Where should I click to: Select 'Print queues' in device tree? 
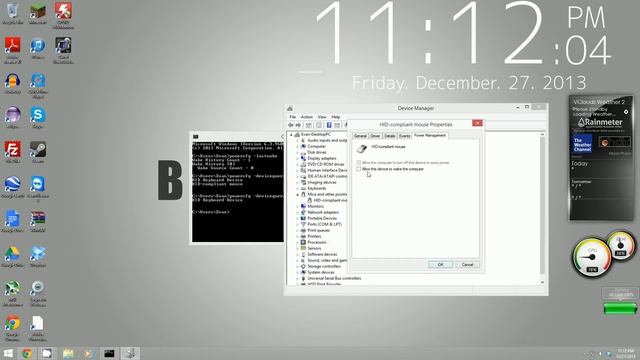coord(318,231)
